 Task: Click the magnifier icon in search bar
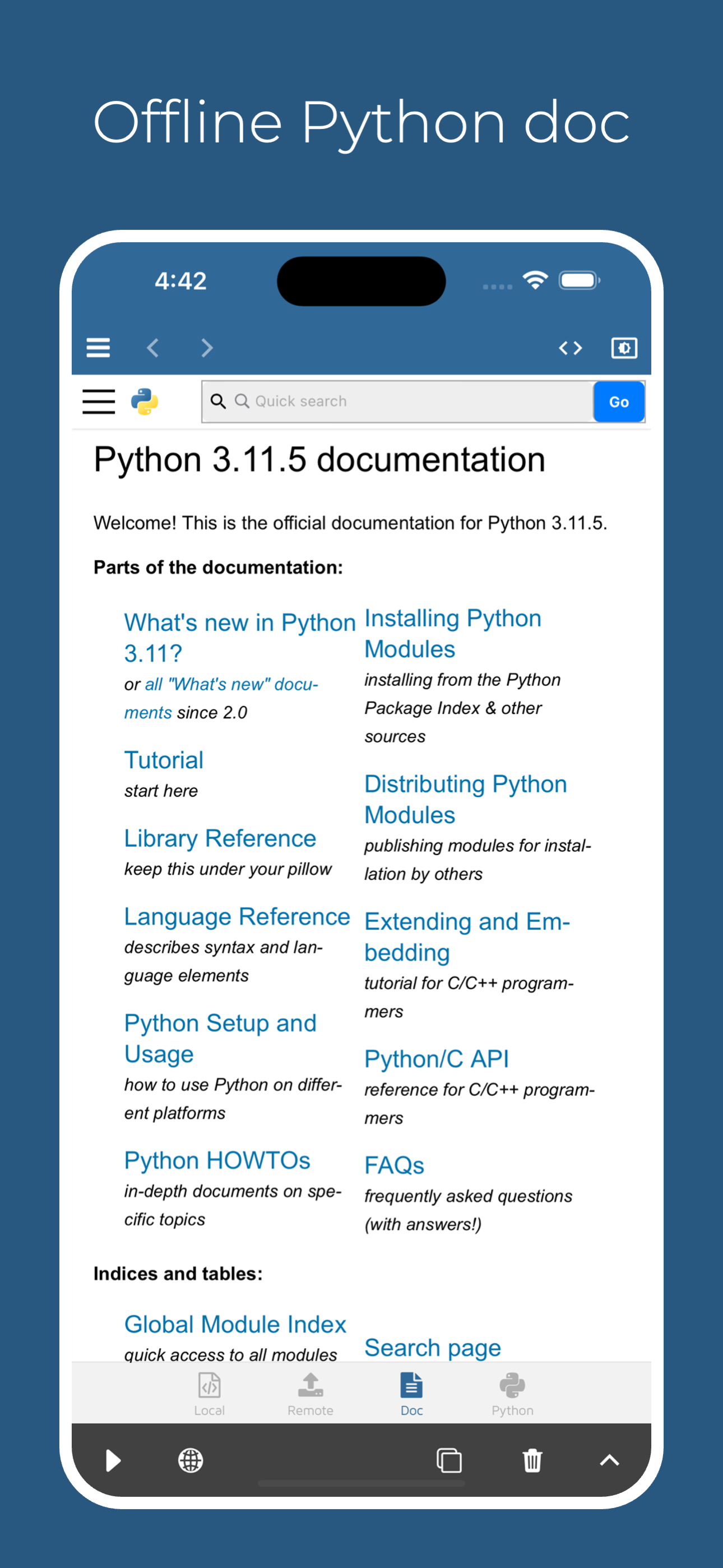218,401
